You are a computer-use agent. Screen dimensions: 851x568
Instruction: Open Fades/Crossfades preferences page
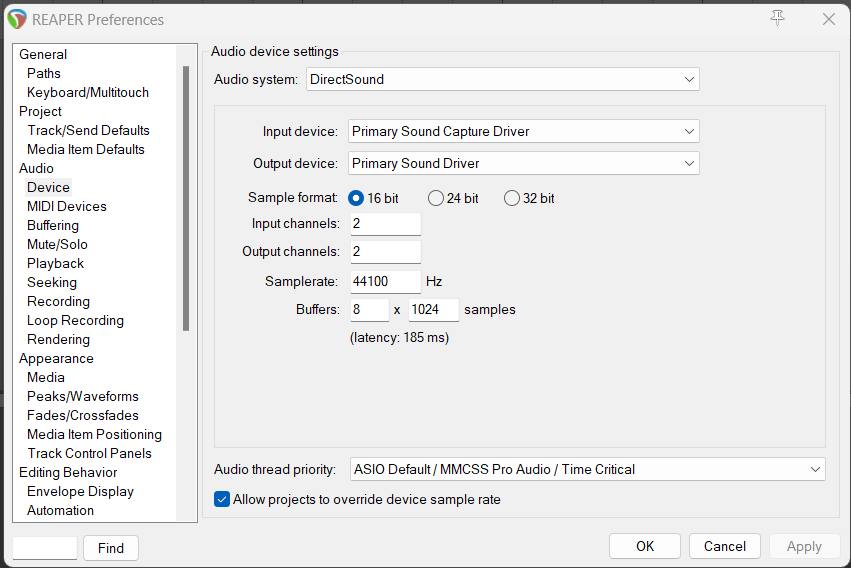[83, 415]
